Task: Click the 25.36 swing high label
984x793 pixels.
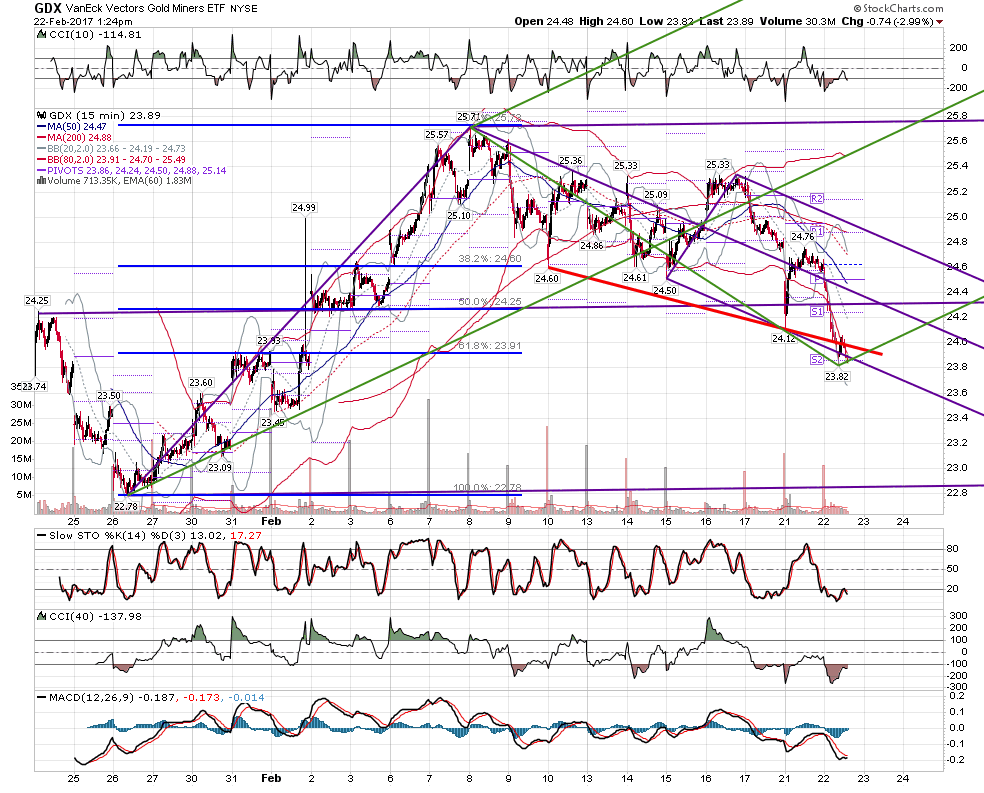Action: [570, 161]
